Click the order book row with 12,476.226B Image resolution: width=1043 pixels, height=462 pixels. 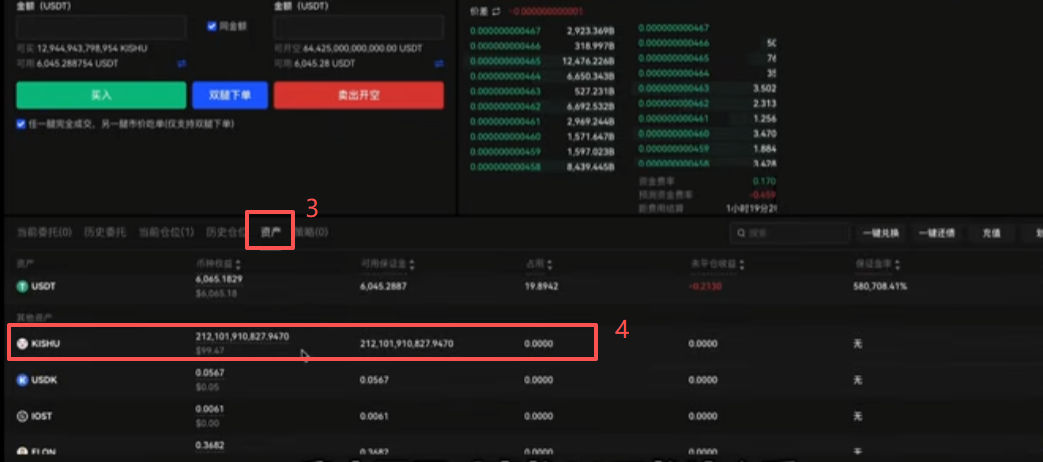(542, 61)
